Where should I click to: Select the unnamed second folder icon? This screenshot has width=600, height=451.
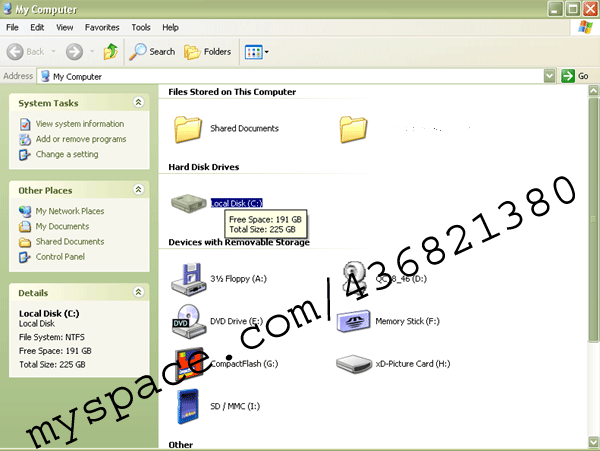(353, 129)
